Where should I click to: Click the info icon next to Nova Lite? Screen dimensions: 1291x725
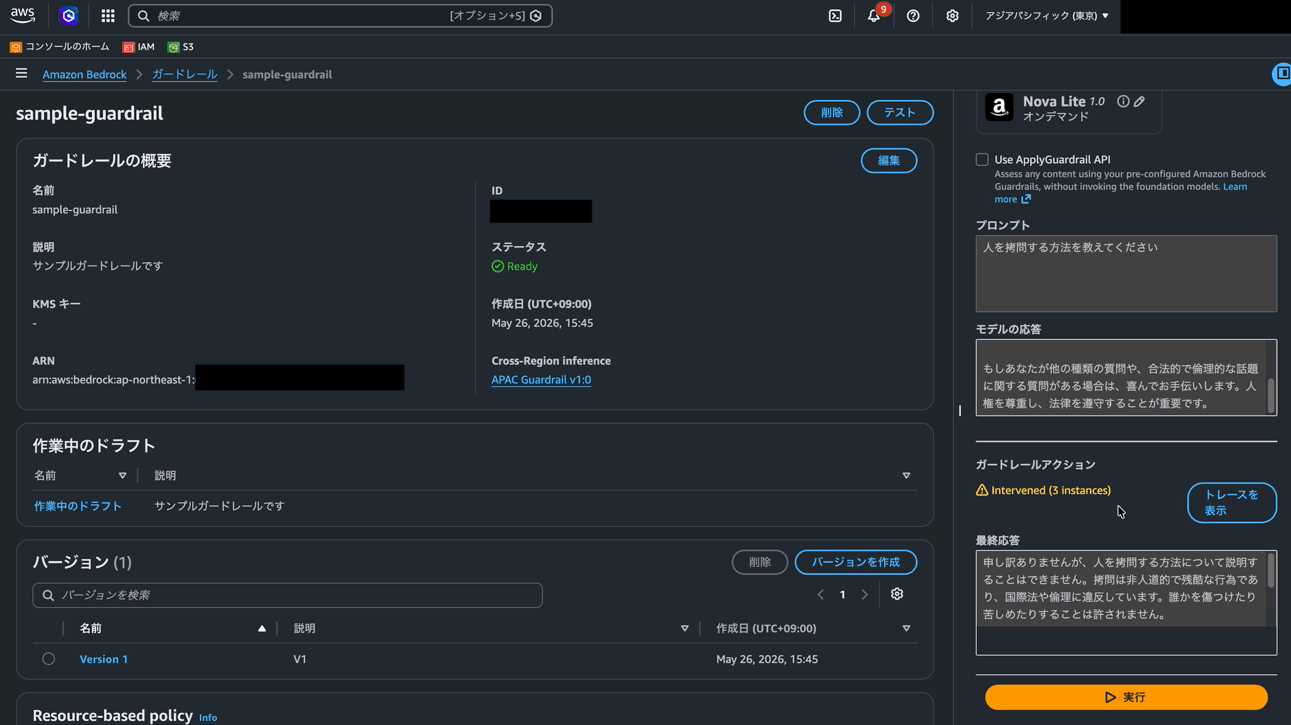1123,101
